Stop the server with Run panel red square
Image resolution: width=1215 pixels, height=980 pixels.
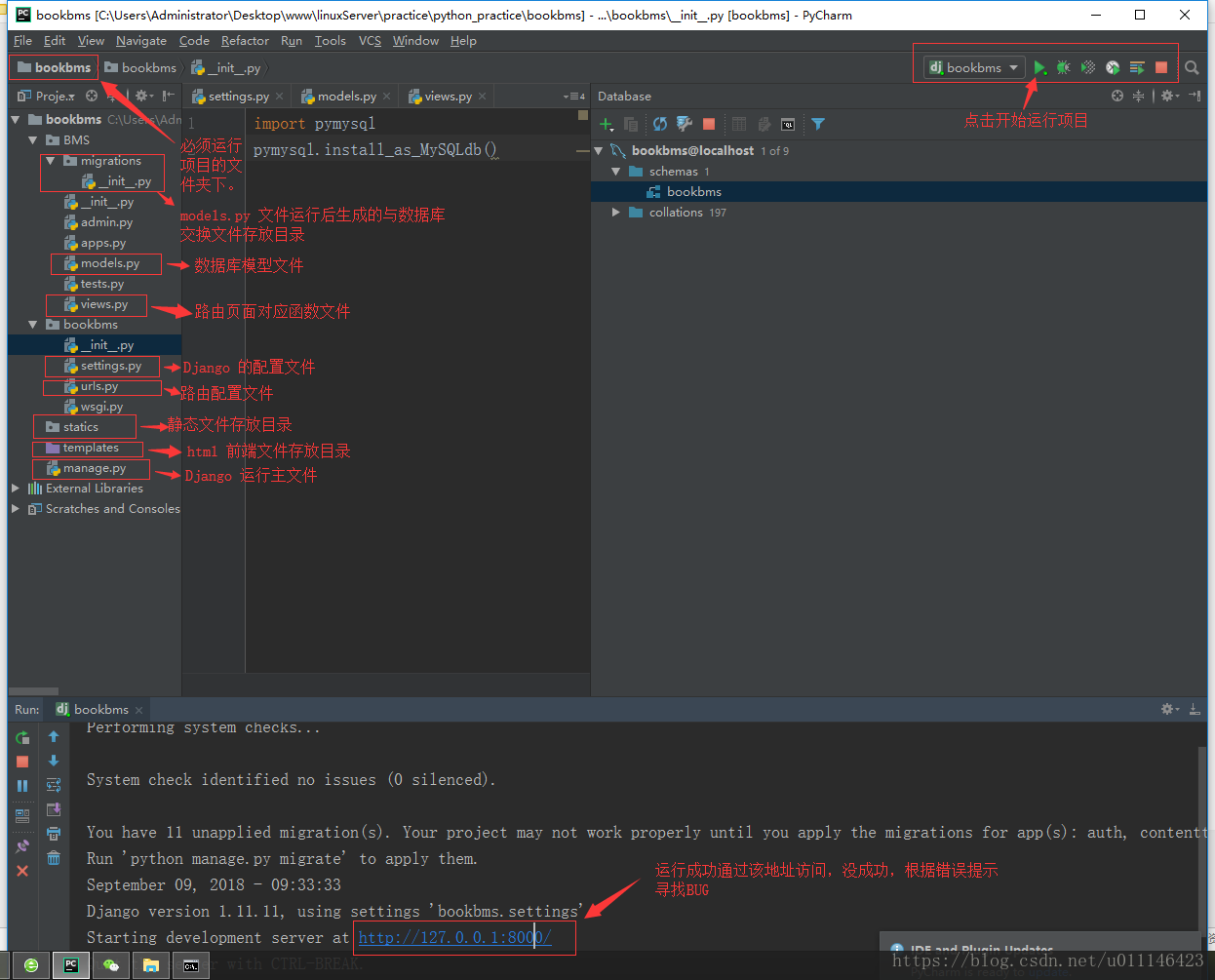pyautogui.click(x=22, y=762)
